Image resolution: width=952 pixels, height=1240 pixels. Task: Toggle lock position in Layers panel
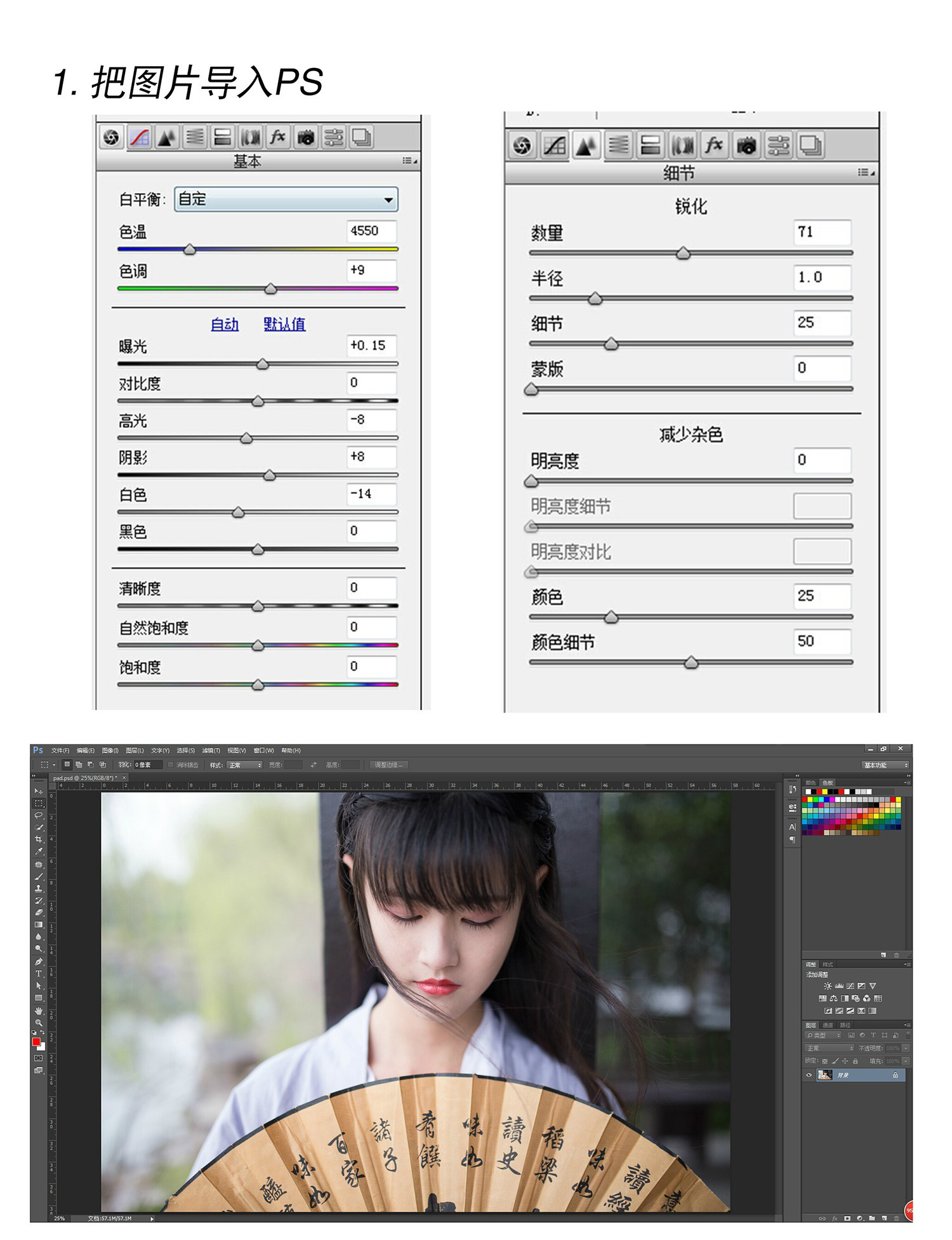tap(845, 1061)
